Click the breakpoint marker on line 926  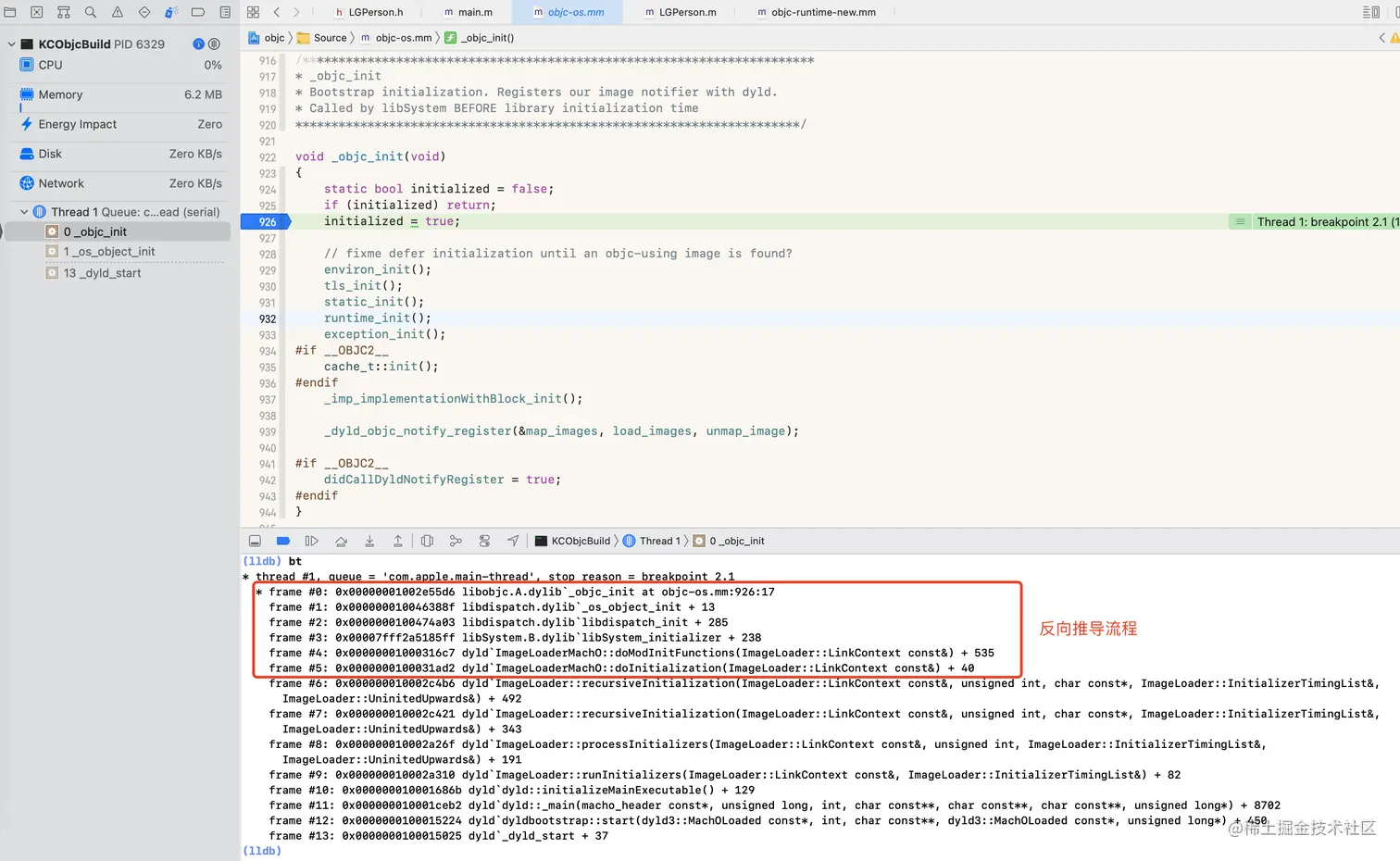click(x=266, y=222)
